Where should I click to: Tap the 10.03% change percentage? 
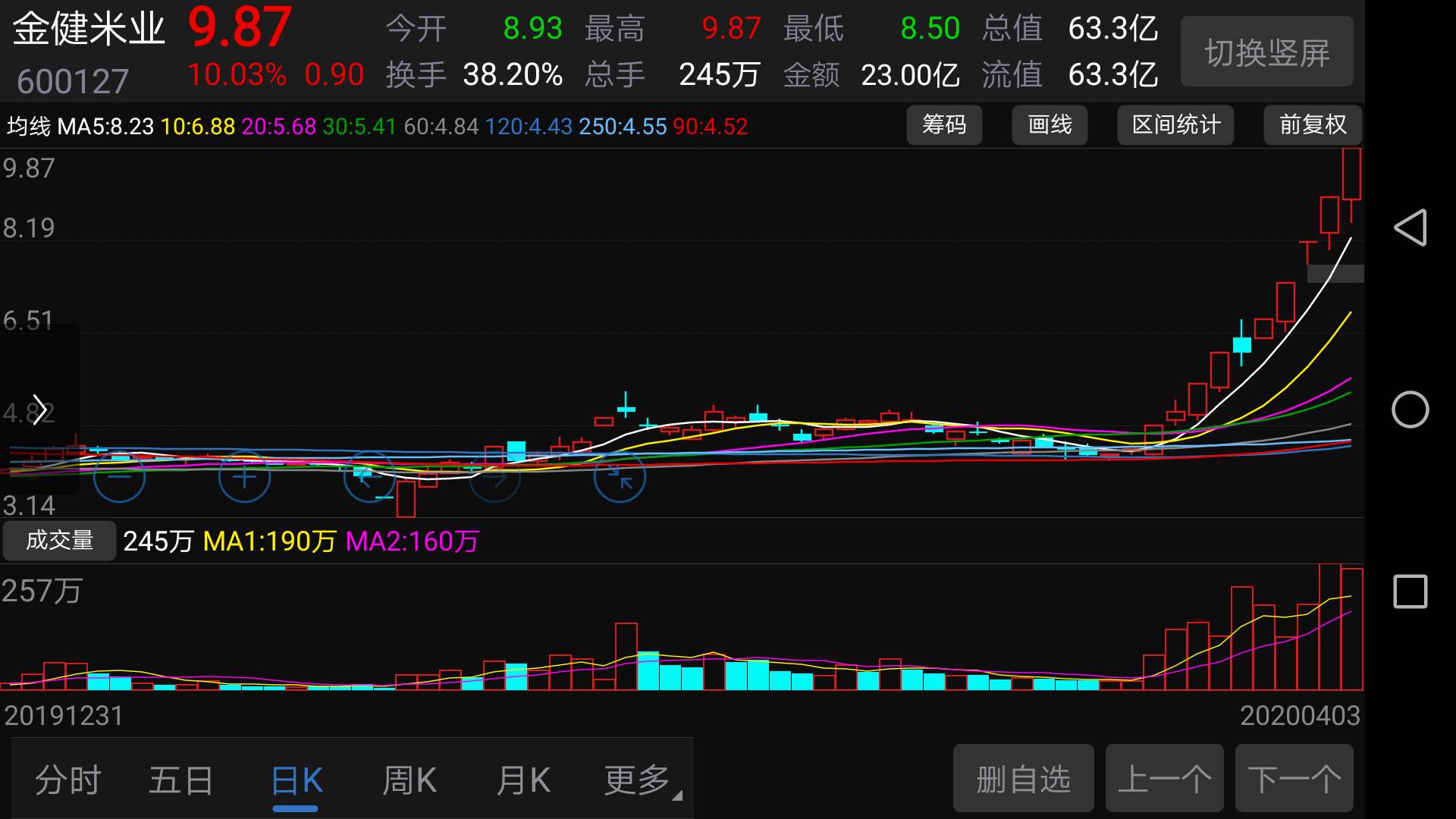point(237,74)
